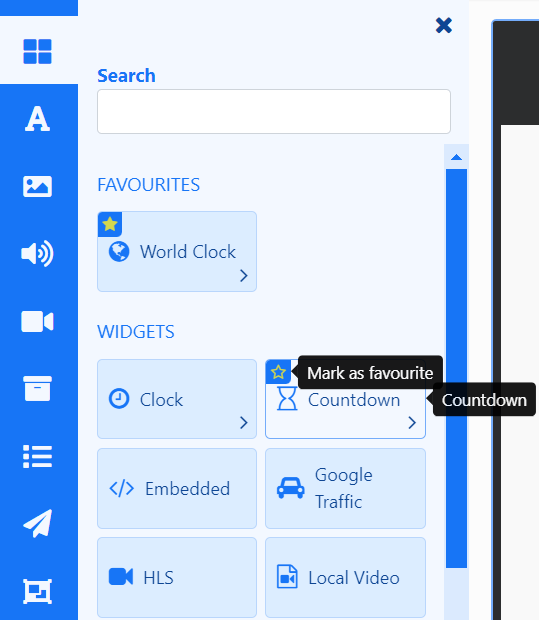
Task: Open the layout regions tab at sidebar bottom
Action: (38, 592)
